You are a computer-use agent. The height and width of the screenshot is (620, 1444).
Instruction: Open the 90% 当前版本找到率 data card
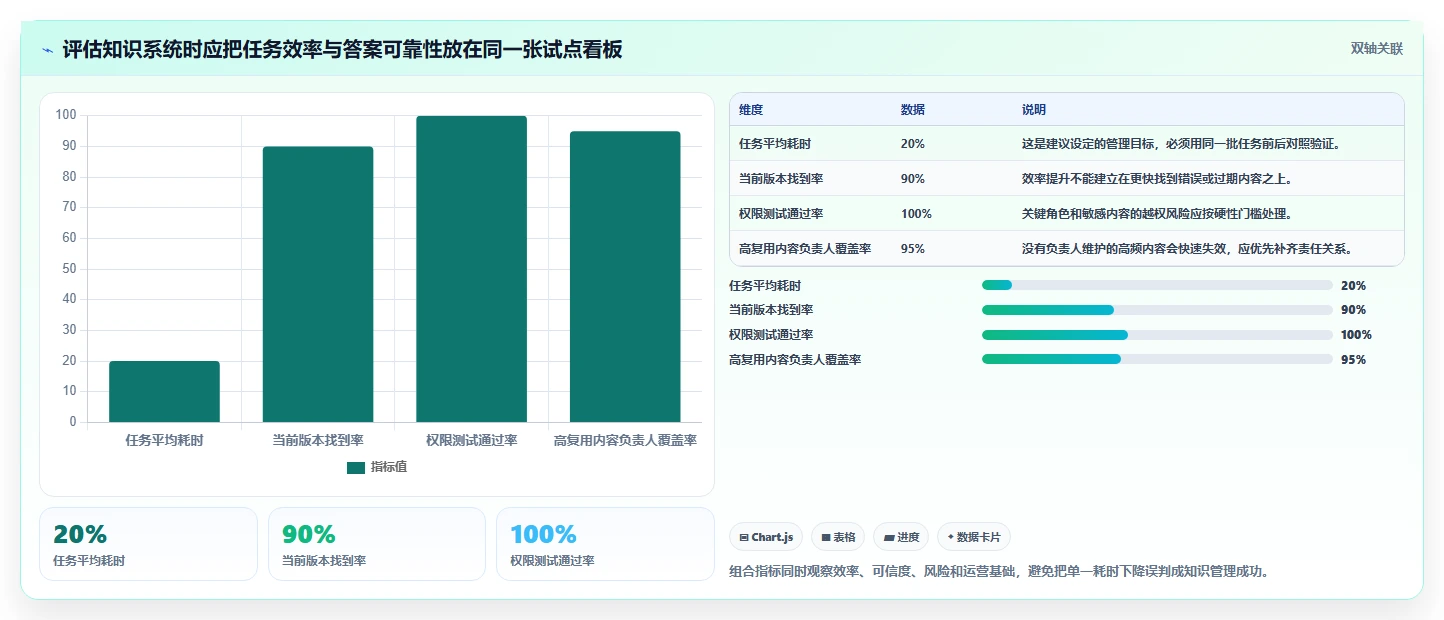[x=377, y=544]
